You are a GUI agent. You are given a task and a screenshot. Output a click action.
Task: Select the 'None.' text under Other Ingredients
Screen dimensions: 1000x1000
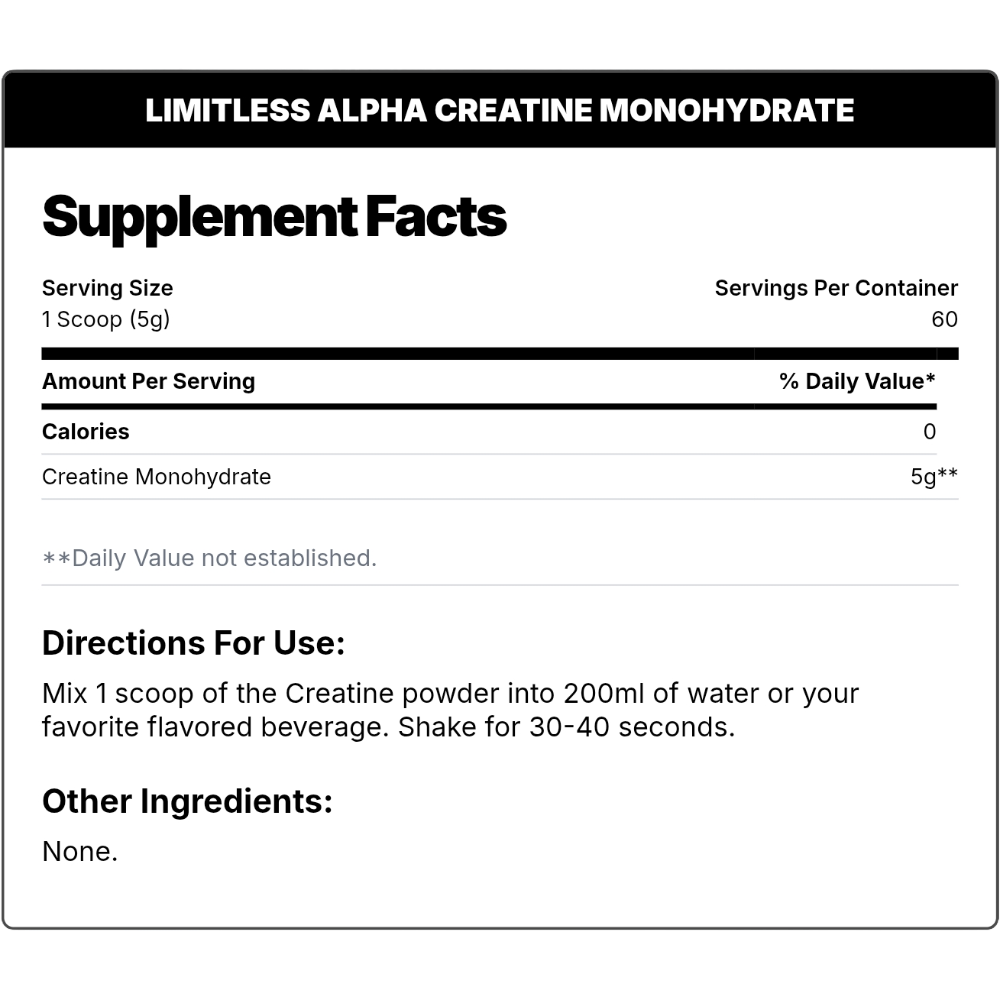coord(80,851)
